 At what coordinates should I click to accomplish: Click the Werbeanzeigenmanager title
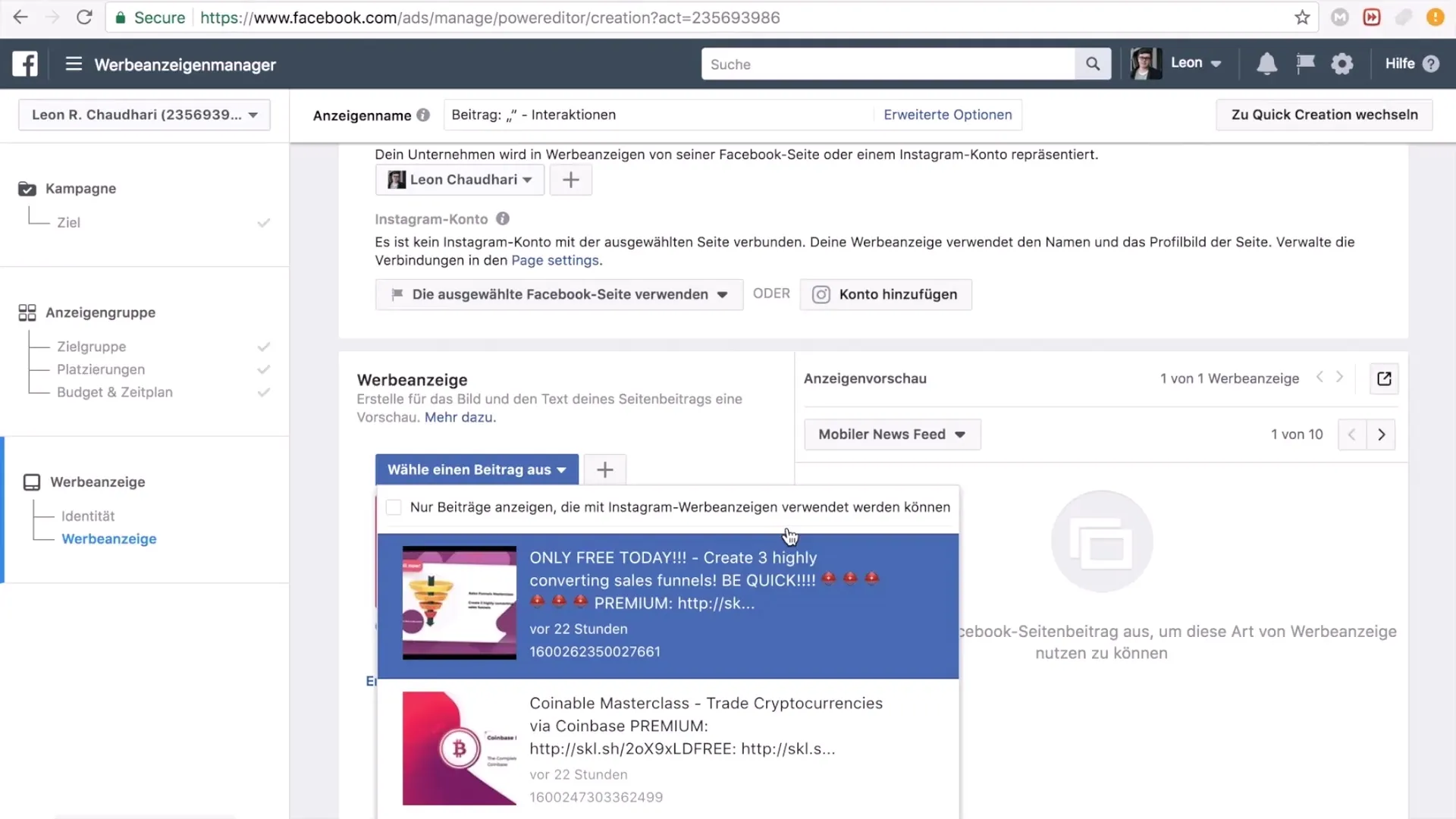(185, 64)
